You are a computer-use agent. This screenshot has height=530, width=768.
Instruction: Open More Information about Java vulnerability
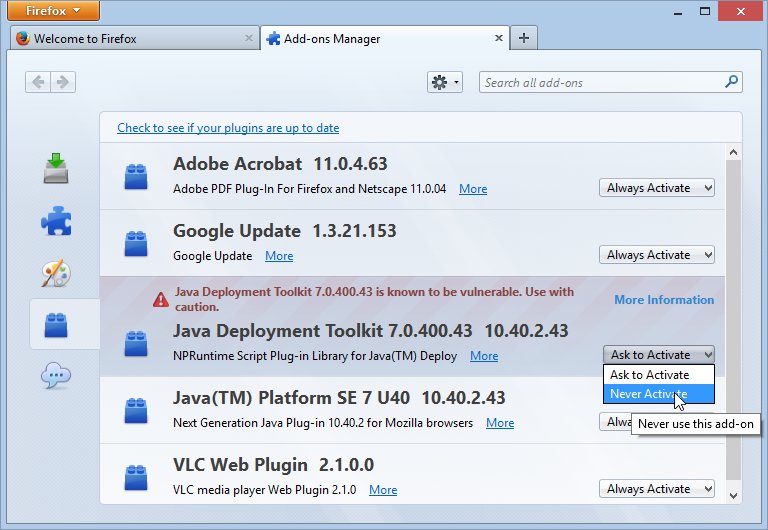[664, 300]
